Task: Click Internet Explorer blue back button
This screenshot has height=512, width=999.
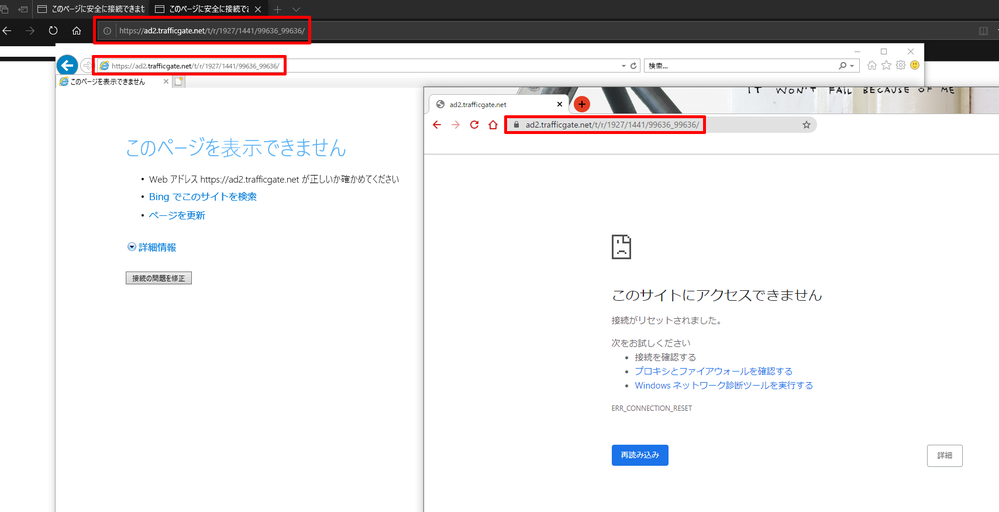Action: 67,65
